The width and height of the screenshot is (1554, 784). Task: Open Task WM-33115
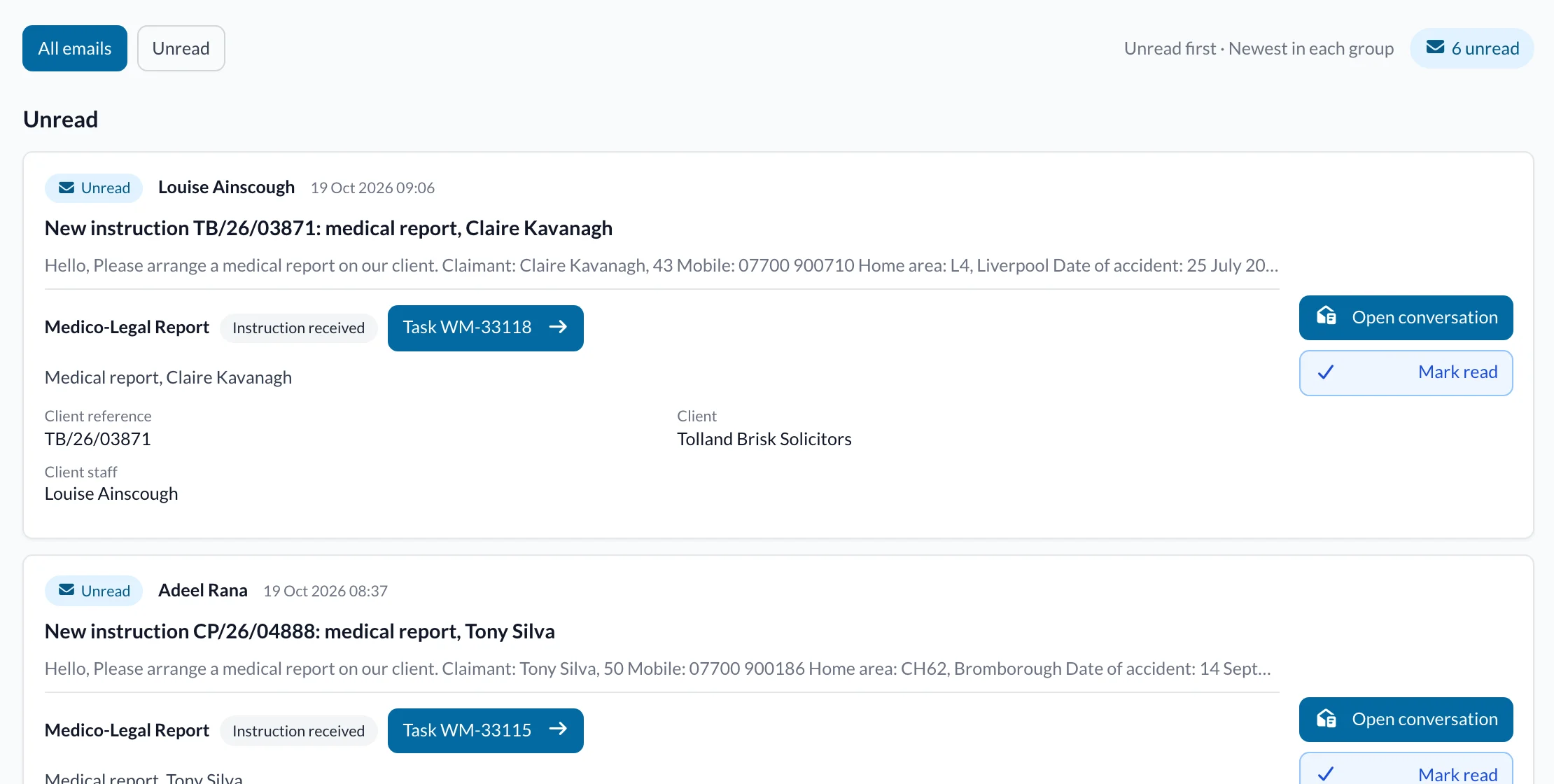[486, 731]
